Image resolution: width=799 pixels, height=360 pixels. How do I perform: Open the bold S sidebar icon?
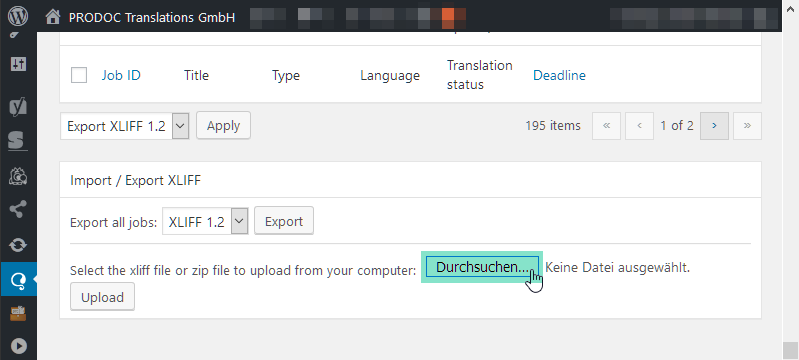[x=18, y=140]
